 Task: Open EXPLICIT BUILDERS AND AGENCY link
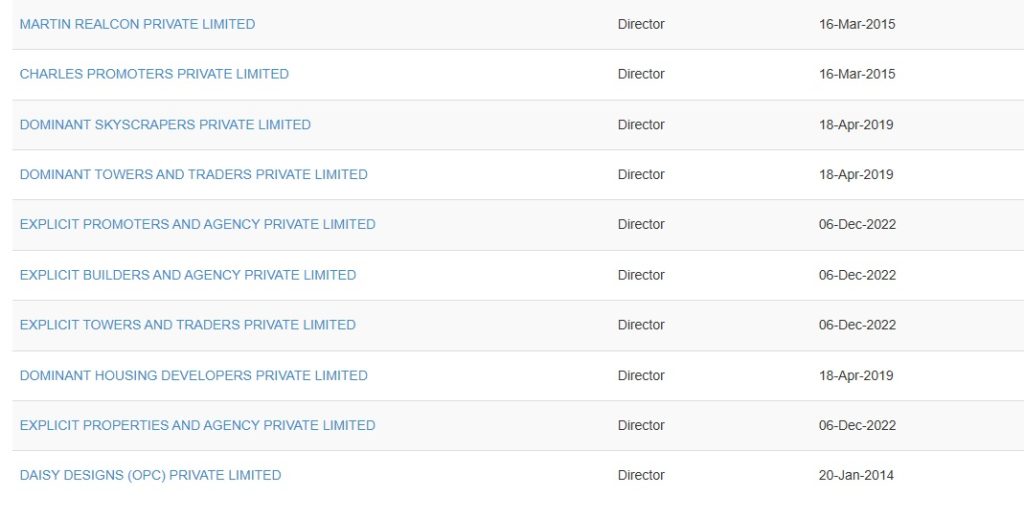tap(187, 275)
